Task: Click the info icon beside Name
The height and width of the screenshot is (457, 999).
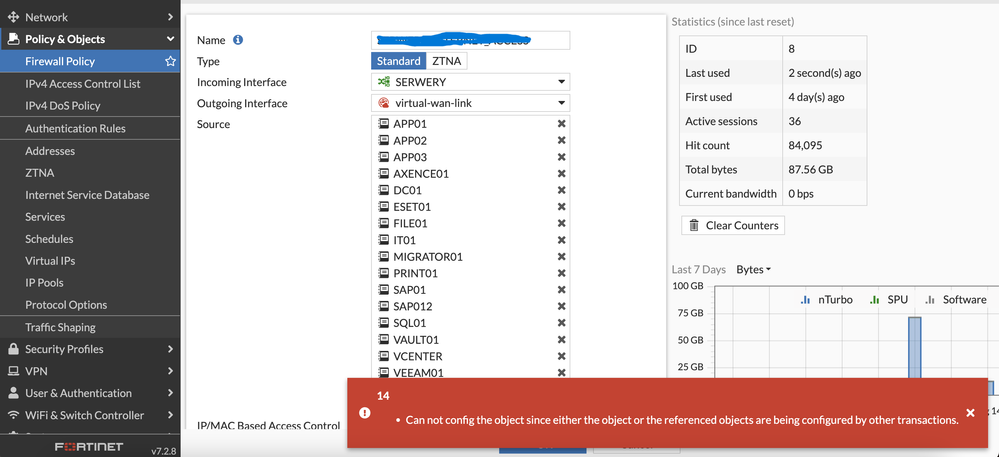Action: click(238, 40)
